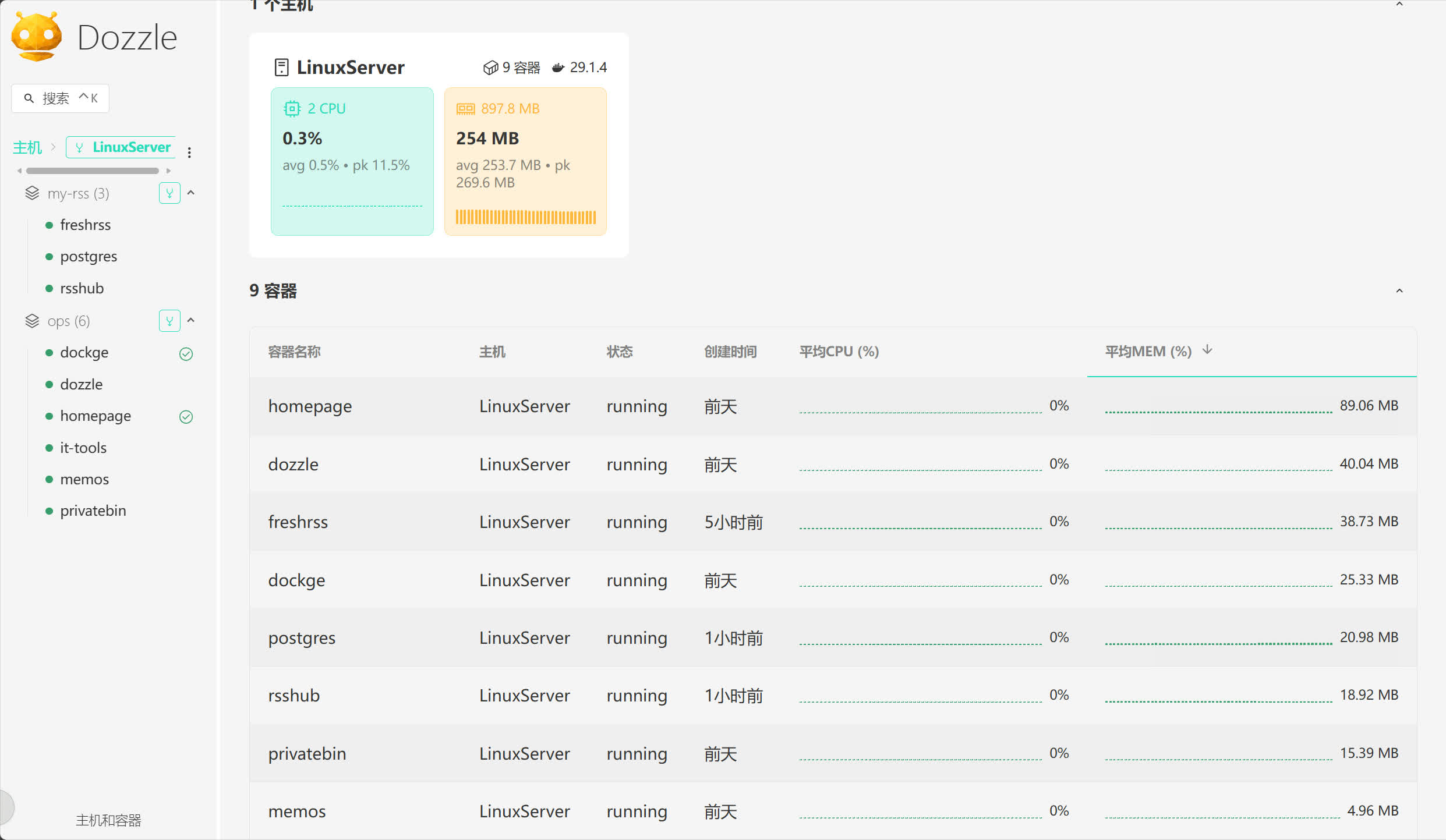This screenshot has height=840, width=1446.
Task: Click the checkmark icon beside dockge
Action: pyautogui.click(x=186, y=354)
